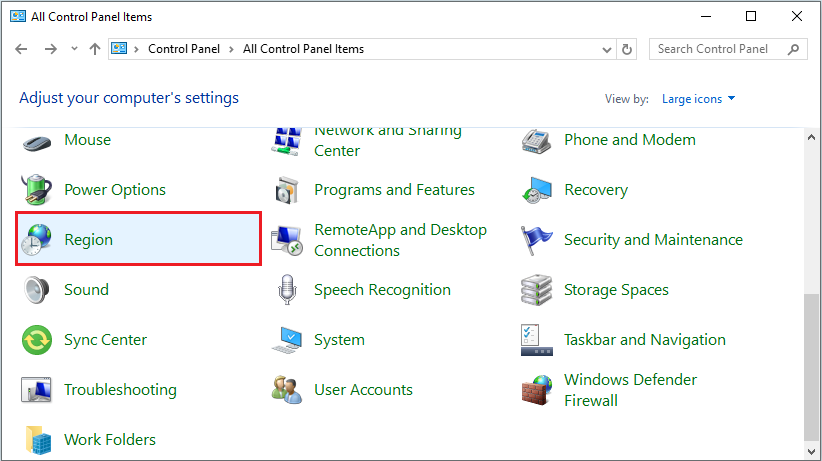Image resolution: width=822 pixels, height=461 pixels.
Task: Open the 'View by: Large icons' dropdown
Action: tap(698, 99)
